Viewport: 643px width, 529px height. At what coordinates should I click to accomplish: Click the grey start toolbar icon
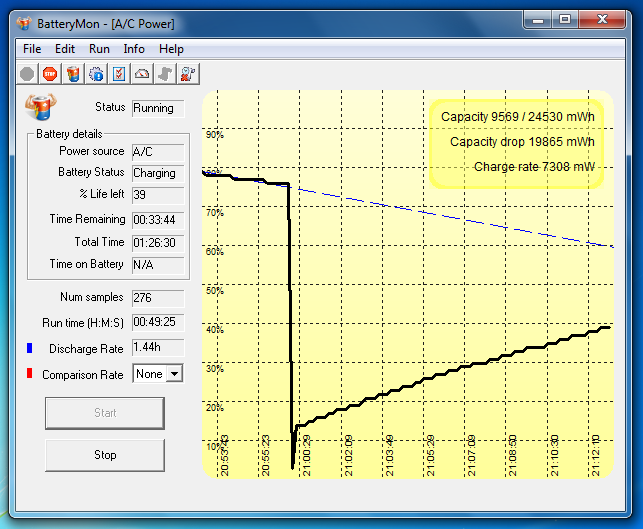click(27, 74)
